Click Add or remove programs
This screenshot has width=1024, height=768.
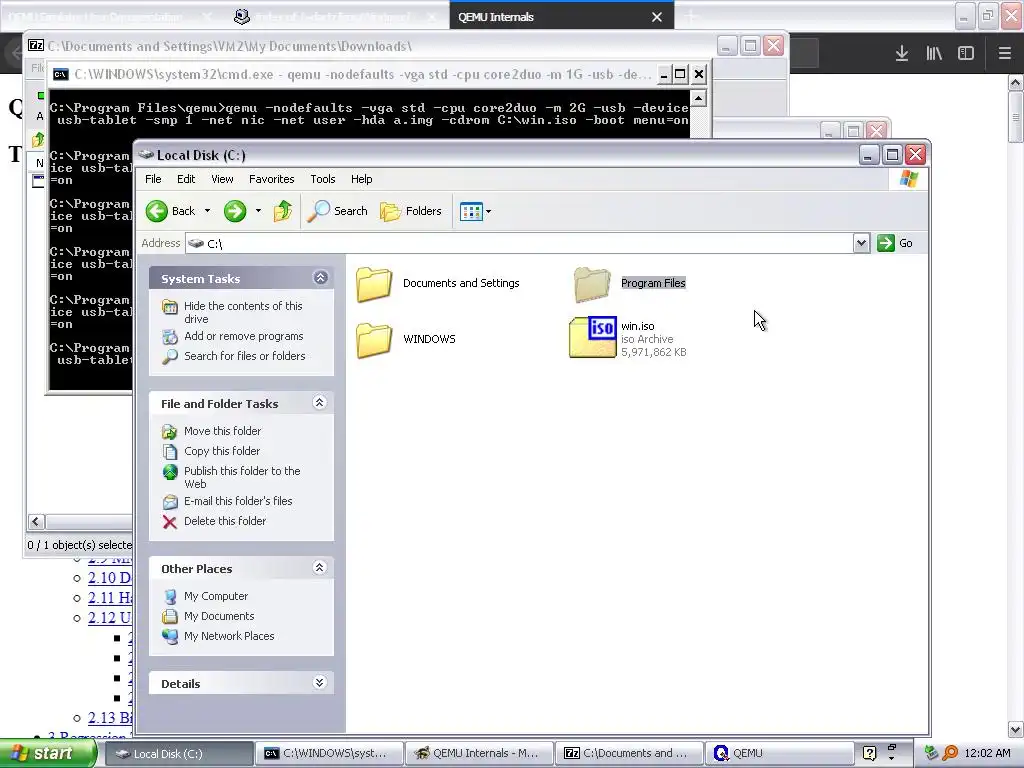tap(244, 336)
